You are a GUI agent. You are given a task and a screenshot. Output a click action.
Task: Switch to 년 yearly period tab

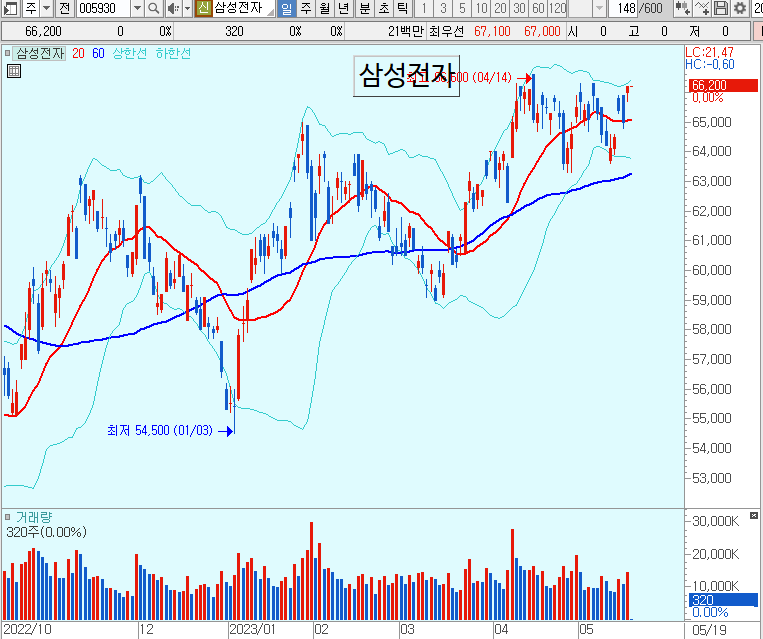pyautogui.click(x=344, y=8)
